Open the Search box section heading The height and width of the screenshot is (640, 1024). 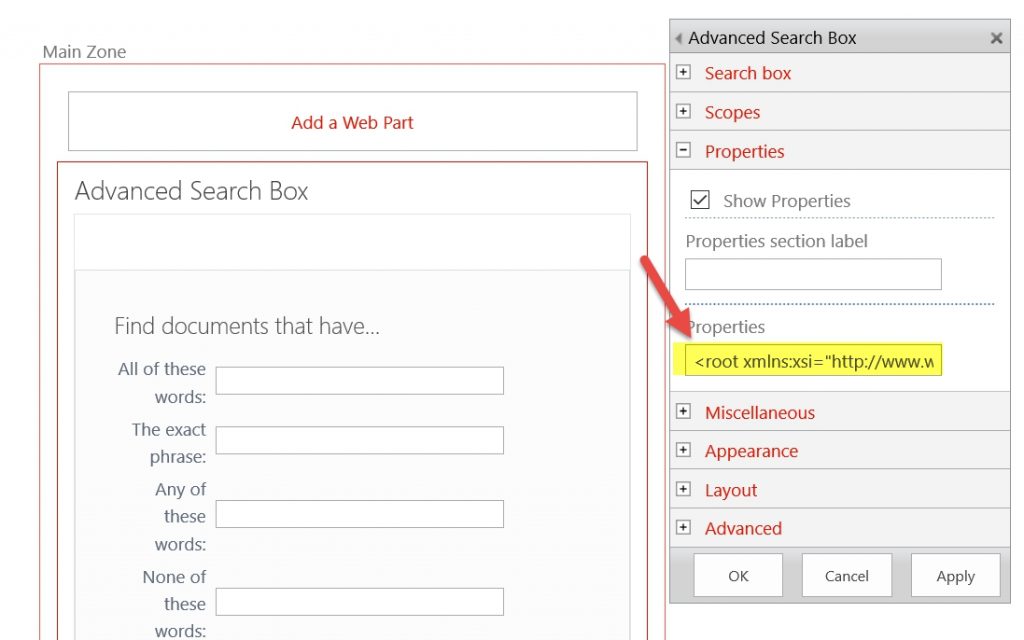[x=748, y=73]
